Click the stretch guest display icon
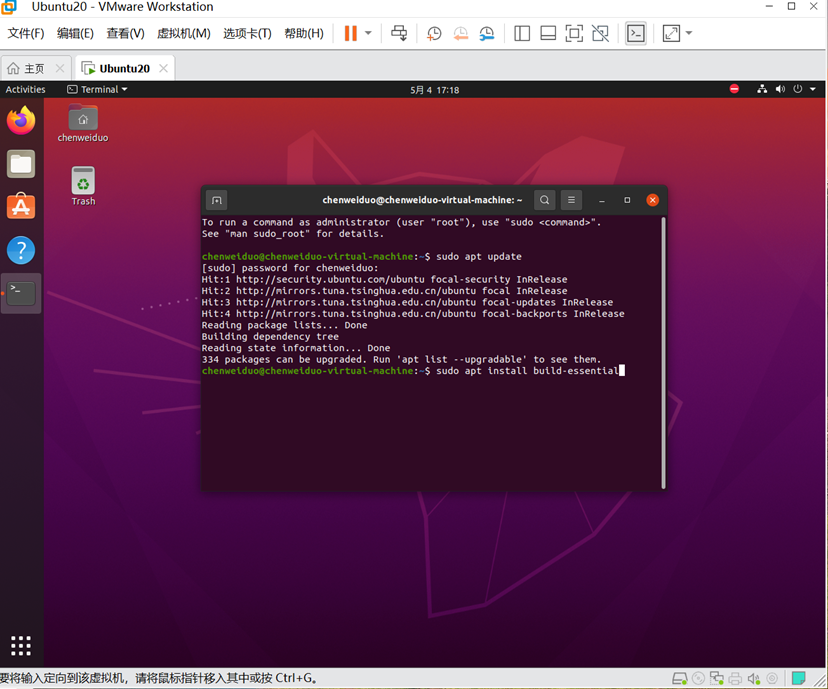Viewport: 828px width, 689px height. (x=671, y=34)
